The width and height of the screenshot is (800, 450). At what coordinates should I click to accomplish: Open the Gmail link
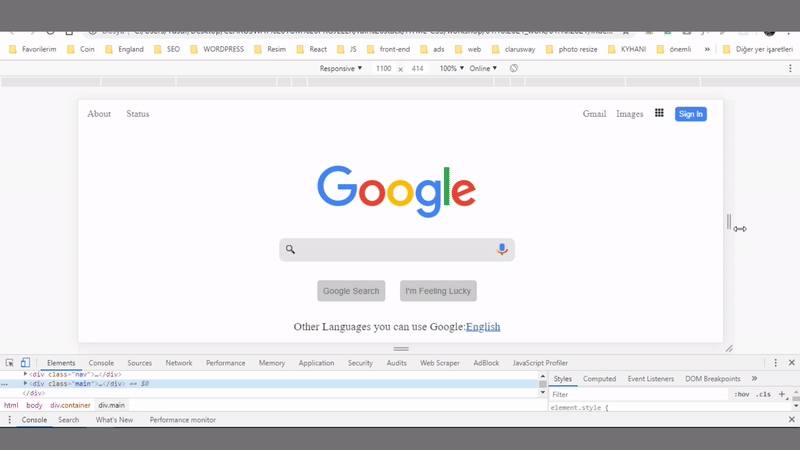[x=594, y=114]
